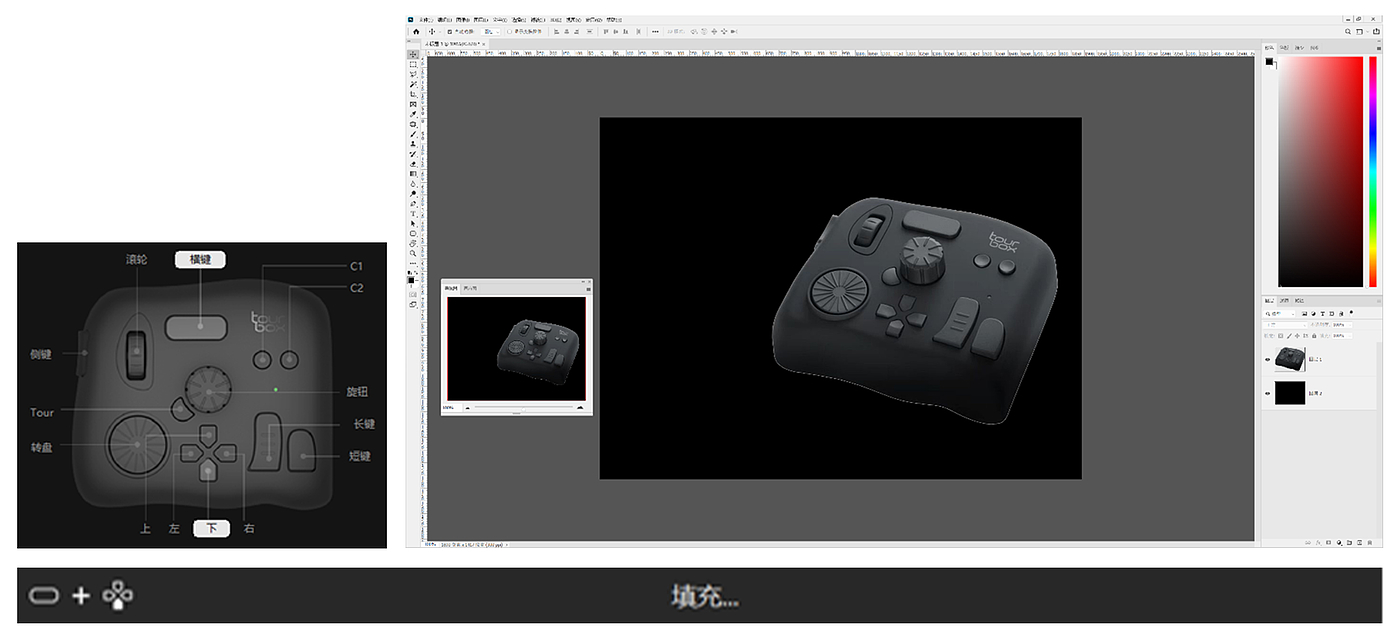Click the 旋钮 label in TourBox diagram
This screenshot has height=642, width=1400.
tap(356, 392)
